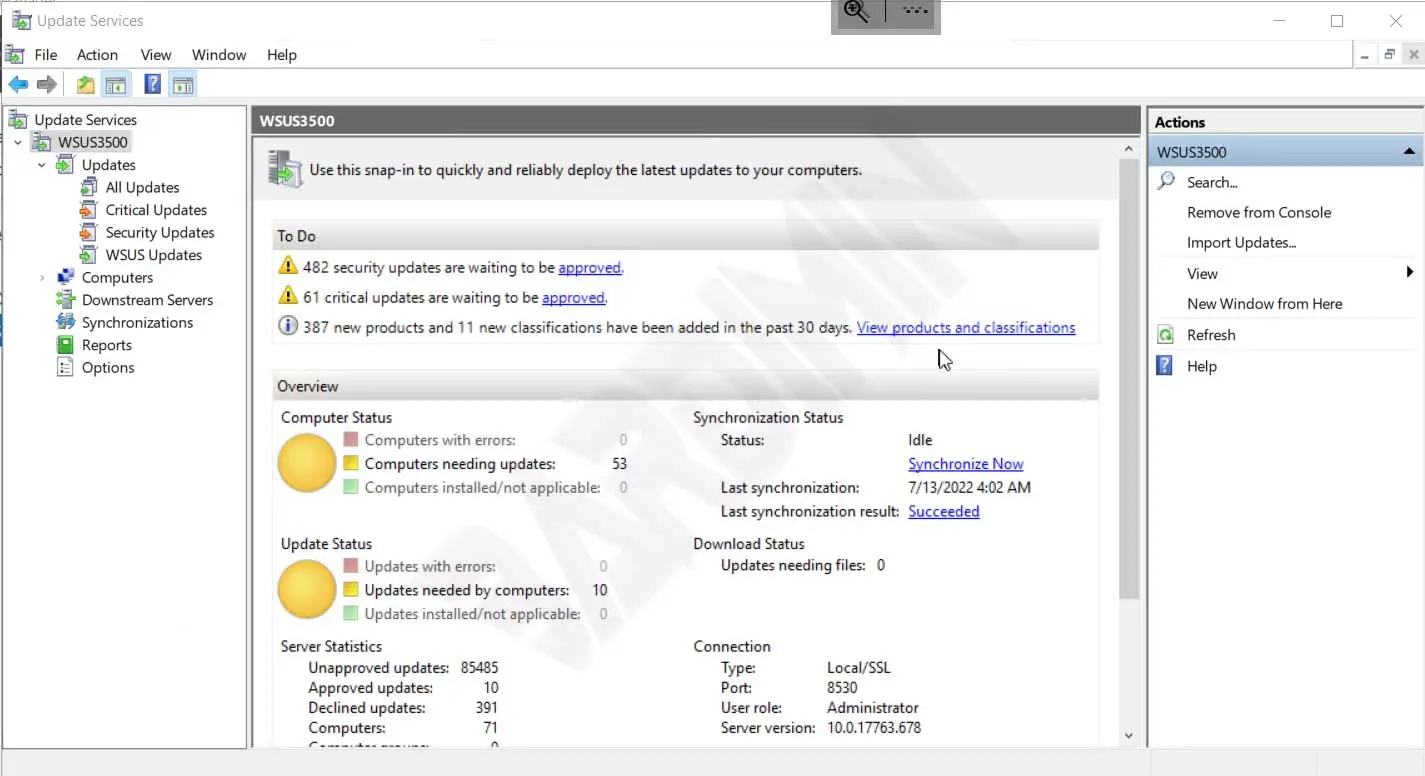Open the Window menu
This screenshot has height=776, width=1425.
click(x=218, y=55)
